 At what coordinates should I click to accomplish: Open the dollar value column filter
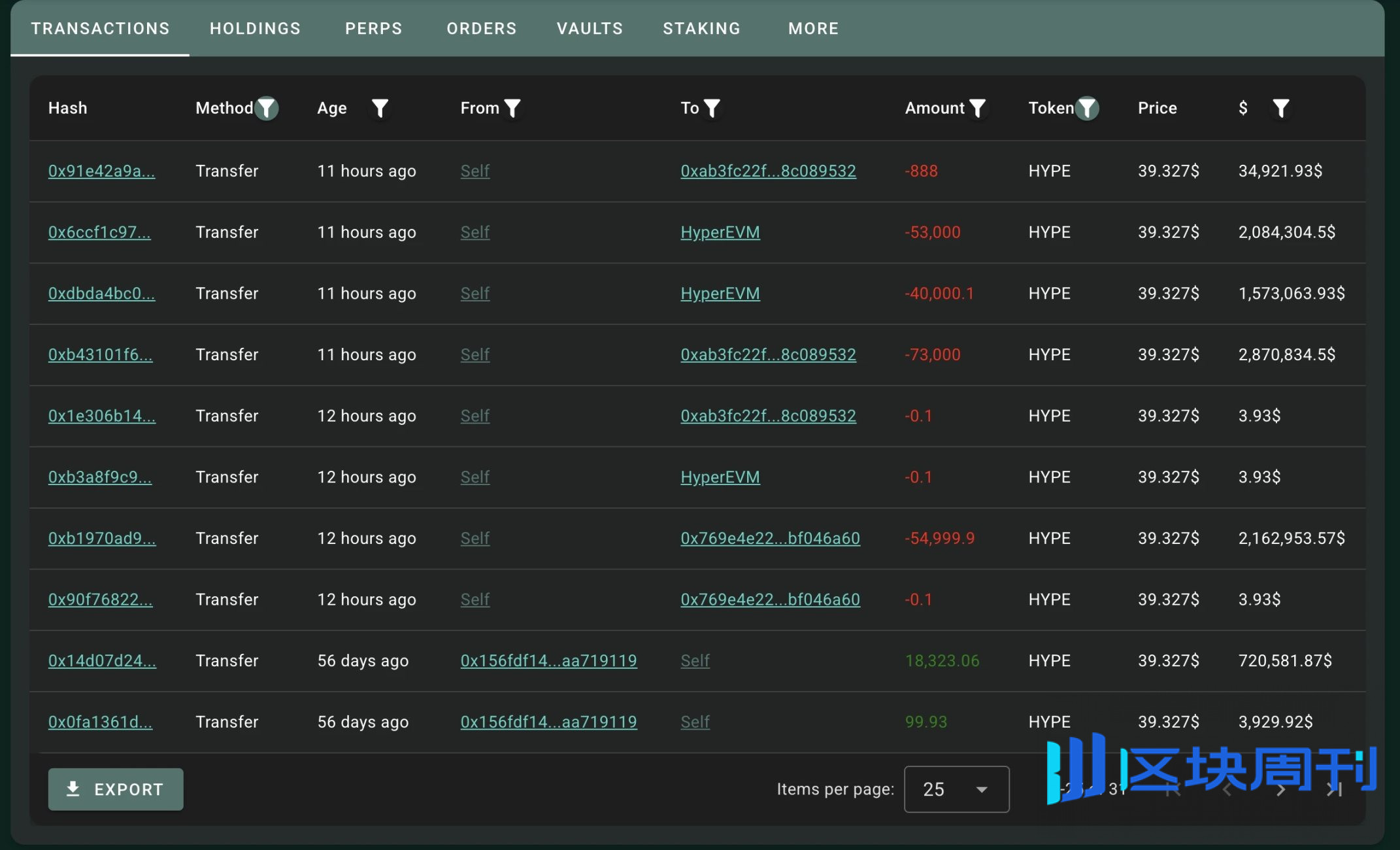tap(1281, 108)
